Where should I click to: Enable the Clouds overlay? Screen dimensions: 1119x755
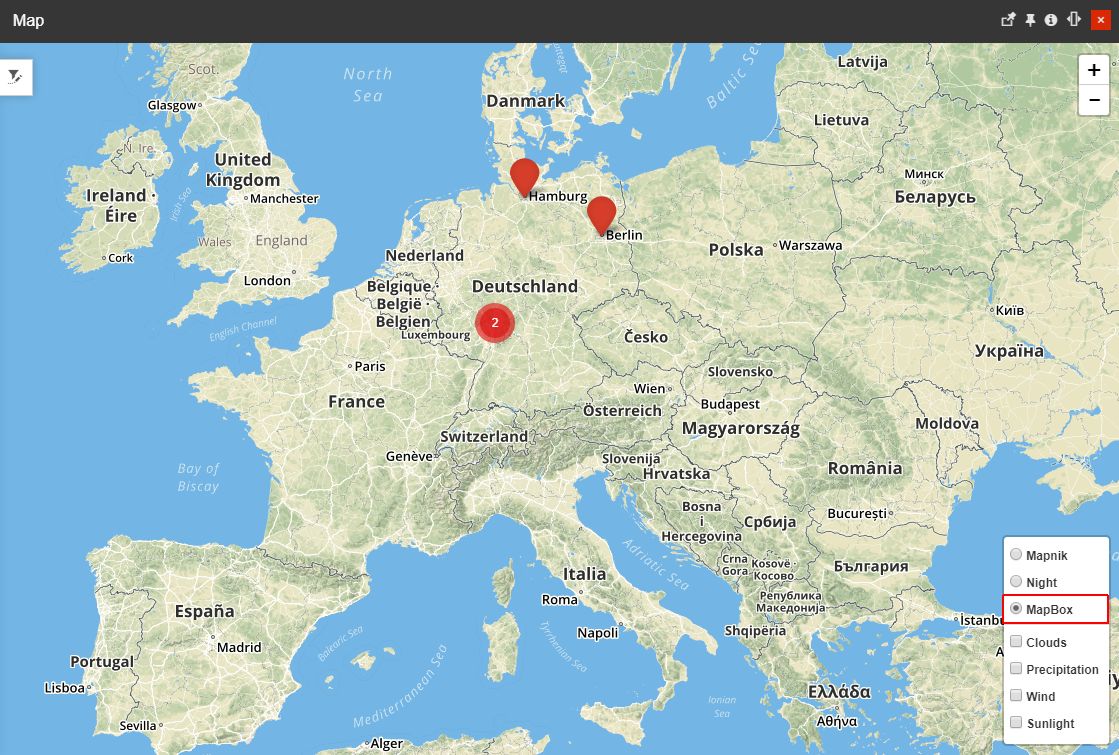pos(1016,641)
